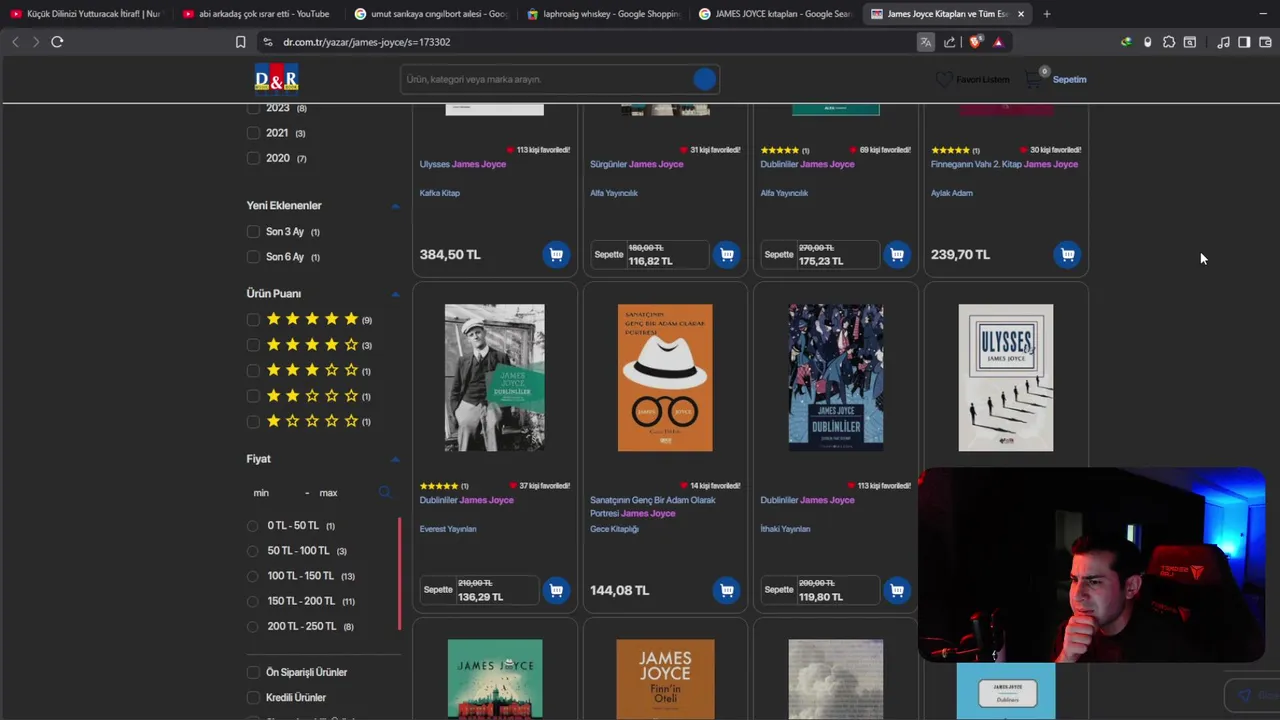Check the three-star rating filter
This screenshot has height=720, width=1280.
pos(253,371)
